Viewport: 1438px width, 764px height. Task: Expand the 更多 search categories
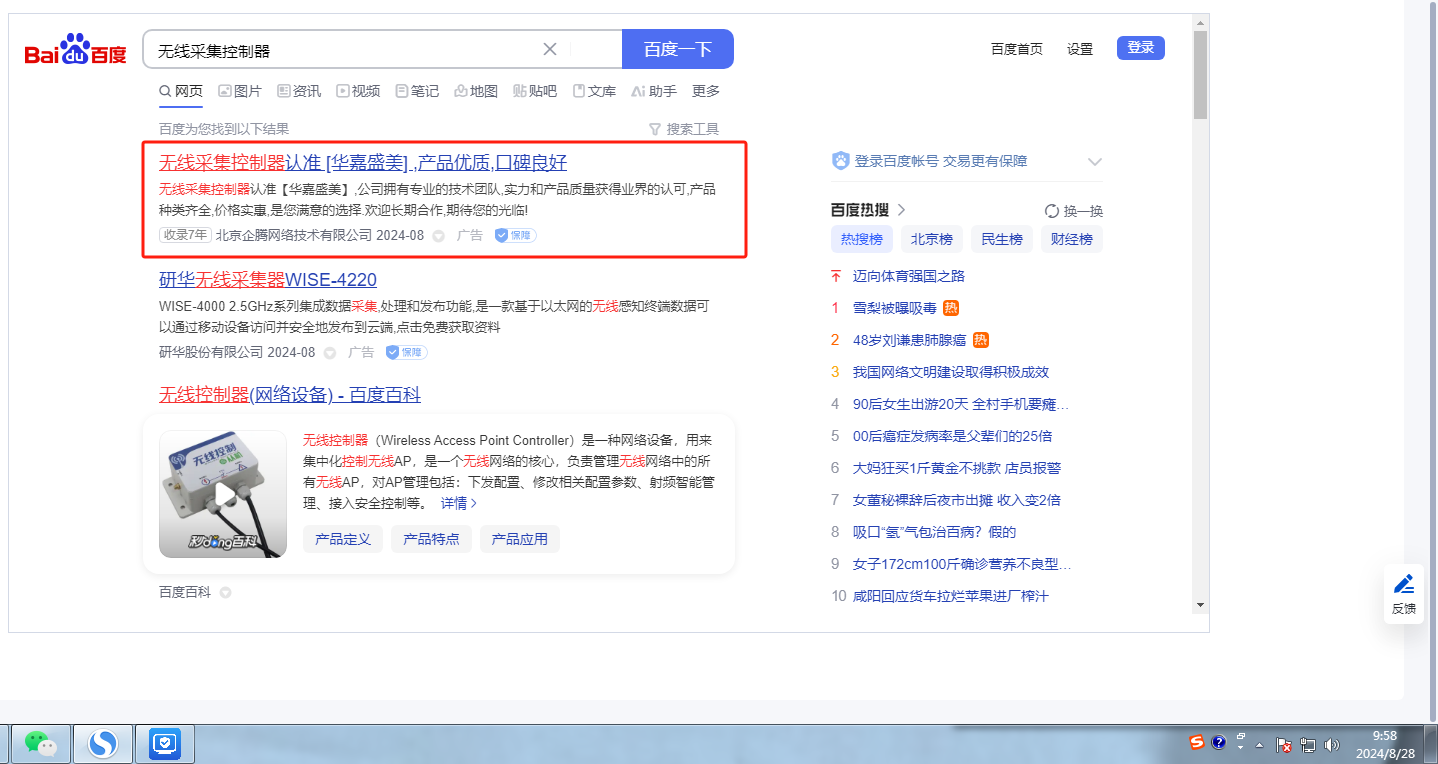click(x=705, y=91)
